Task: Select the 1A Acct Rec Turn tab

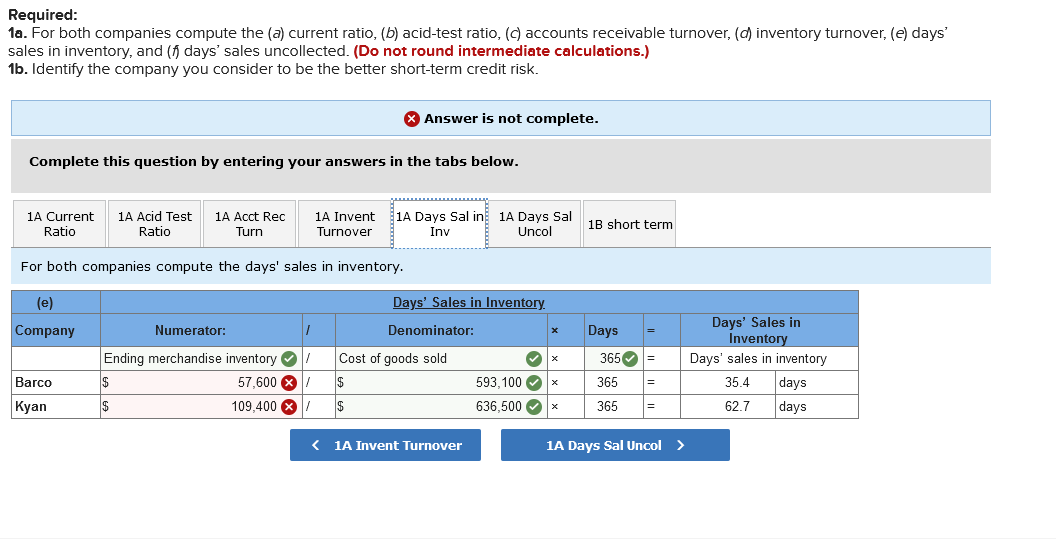Action: point(250,224)
